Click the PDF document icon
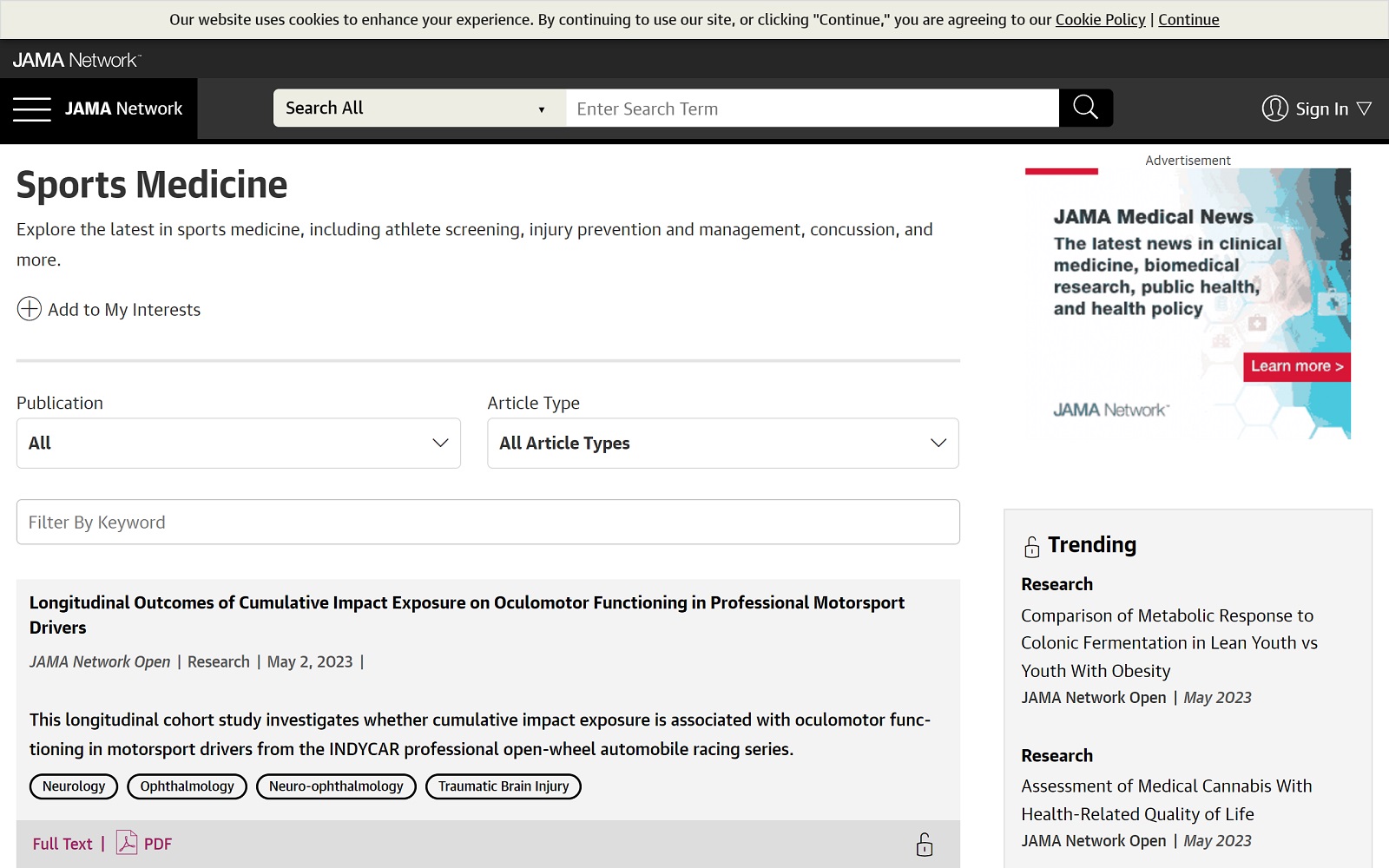This screenshot has width=1389, height=868. coord(127,843)
